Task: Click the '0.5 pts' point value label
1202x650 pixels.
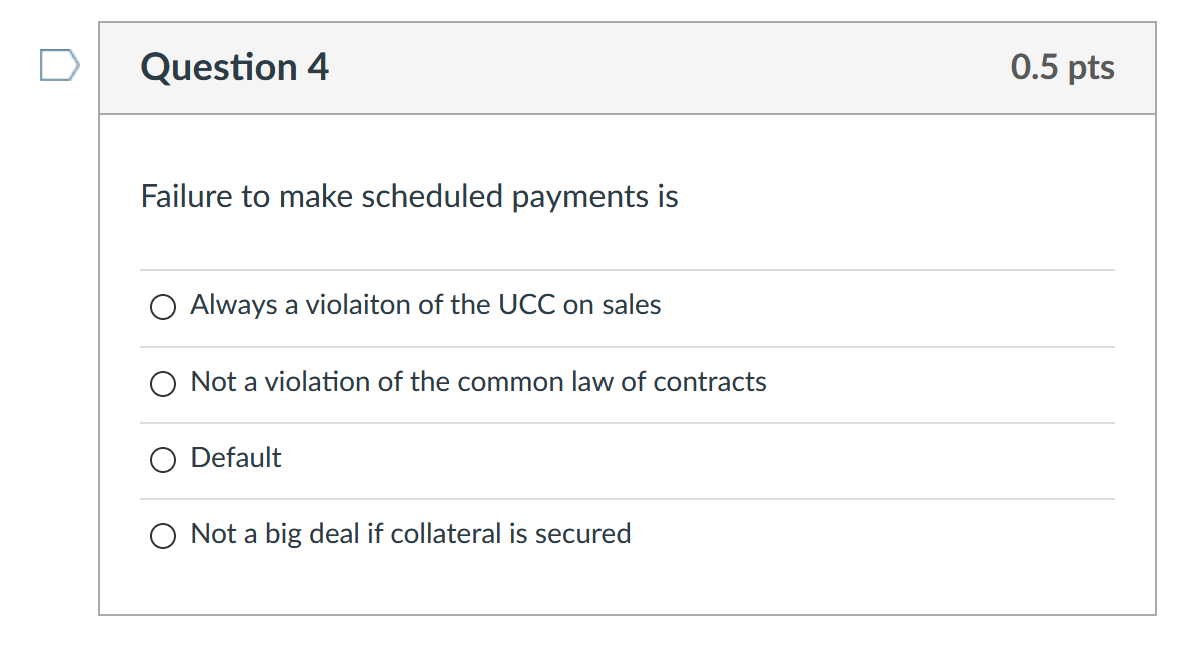Action: 1063,67
